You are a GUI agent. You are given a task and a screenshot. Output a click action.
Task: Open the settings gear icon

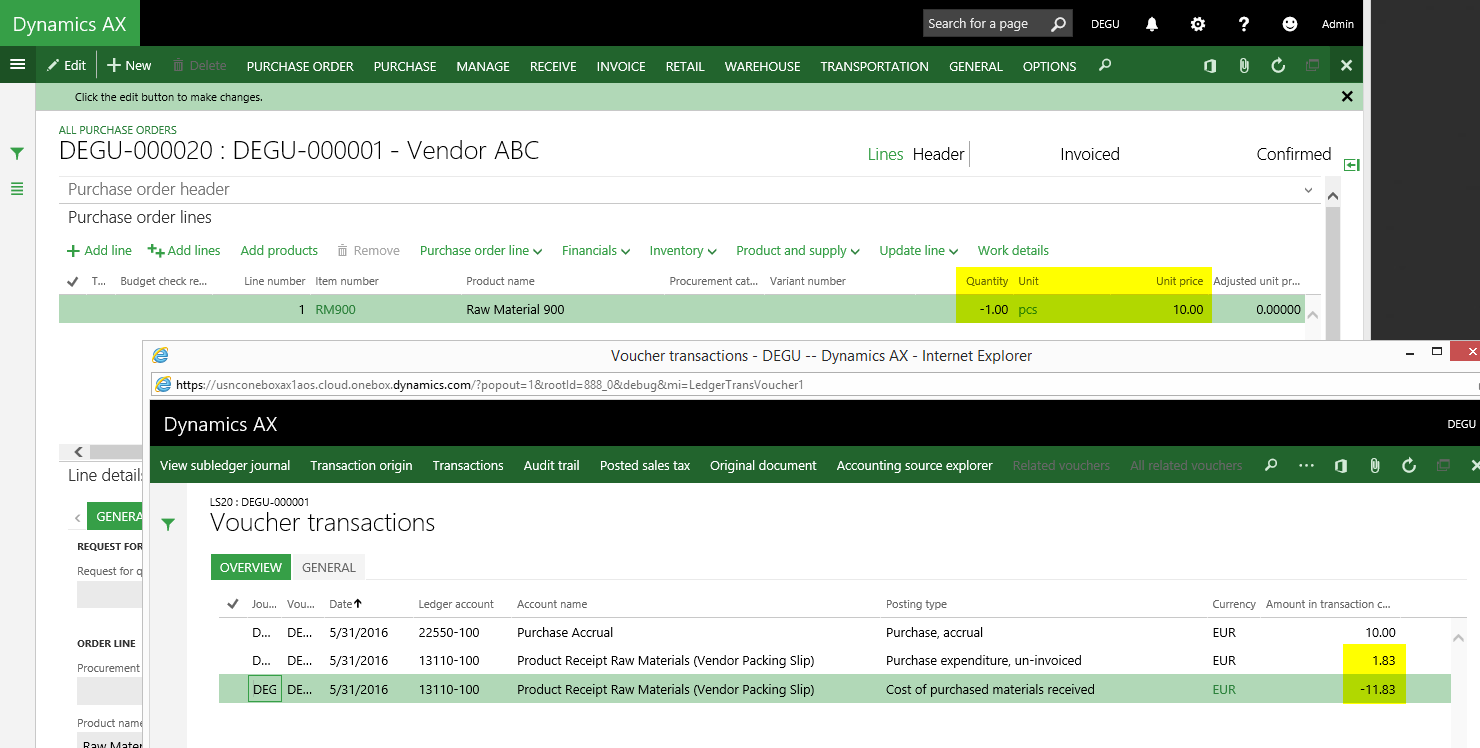point(1198,24)
